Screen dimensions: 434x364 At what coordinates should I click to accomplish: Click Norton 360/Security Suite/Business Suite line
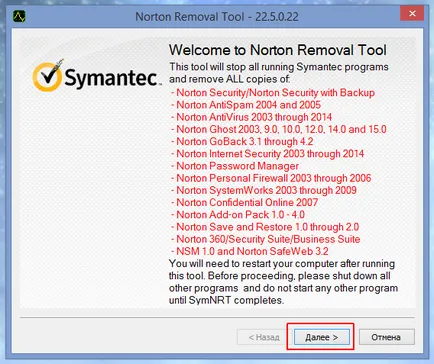(x=266, y=239)
